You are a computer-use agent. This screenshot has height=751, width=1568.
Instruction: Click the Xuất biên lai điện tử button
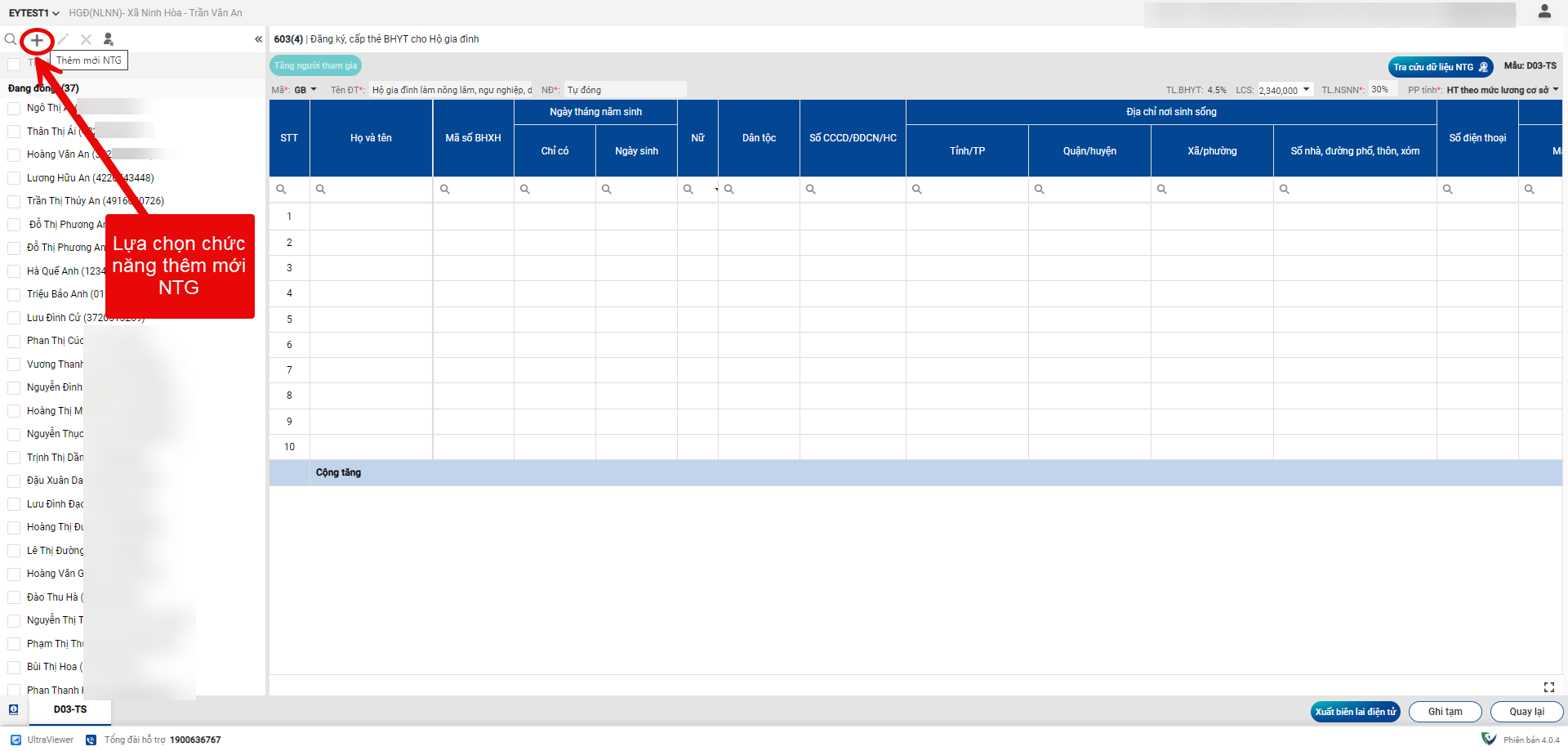(1355, 712)
